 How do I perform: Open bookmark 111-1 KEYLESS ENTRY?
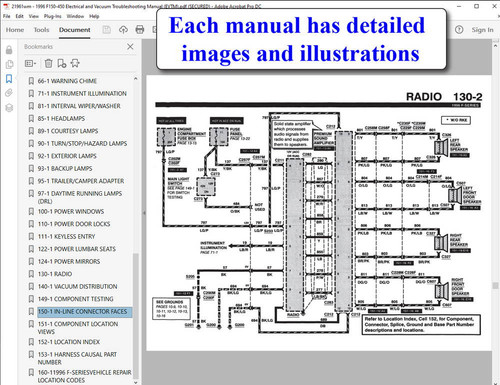pyautogui.click(x=66, y=237)
